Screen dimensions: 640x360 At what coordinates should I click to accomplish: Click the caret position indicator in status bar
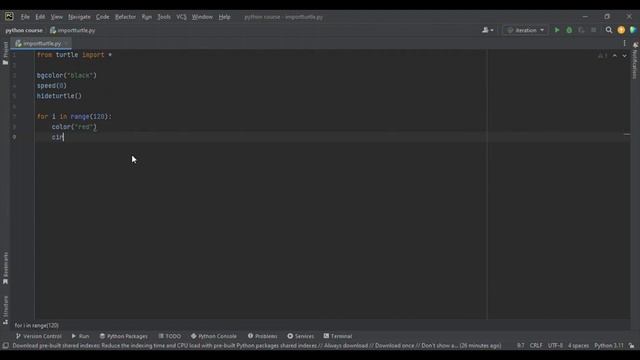click(520, 346)
